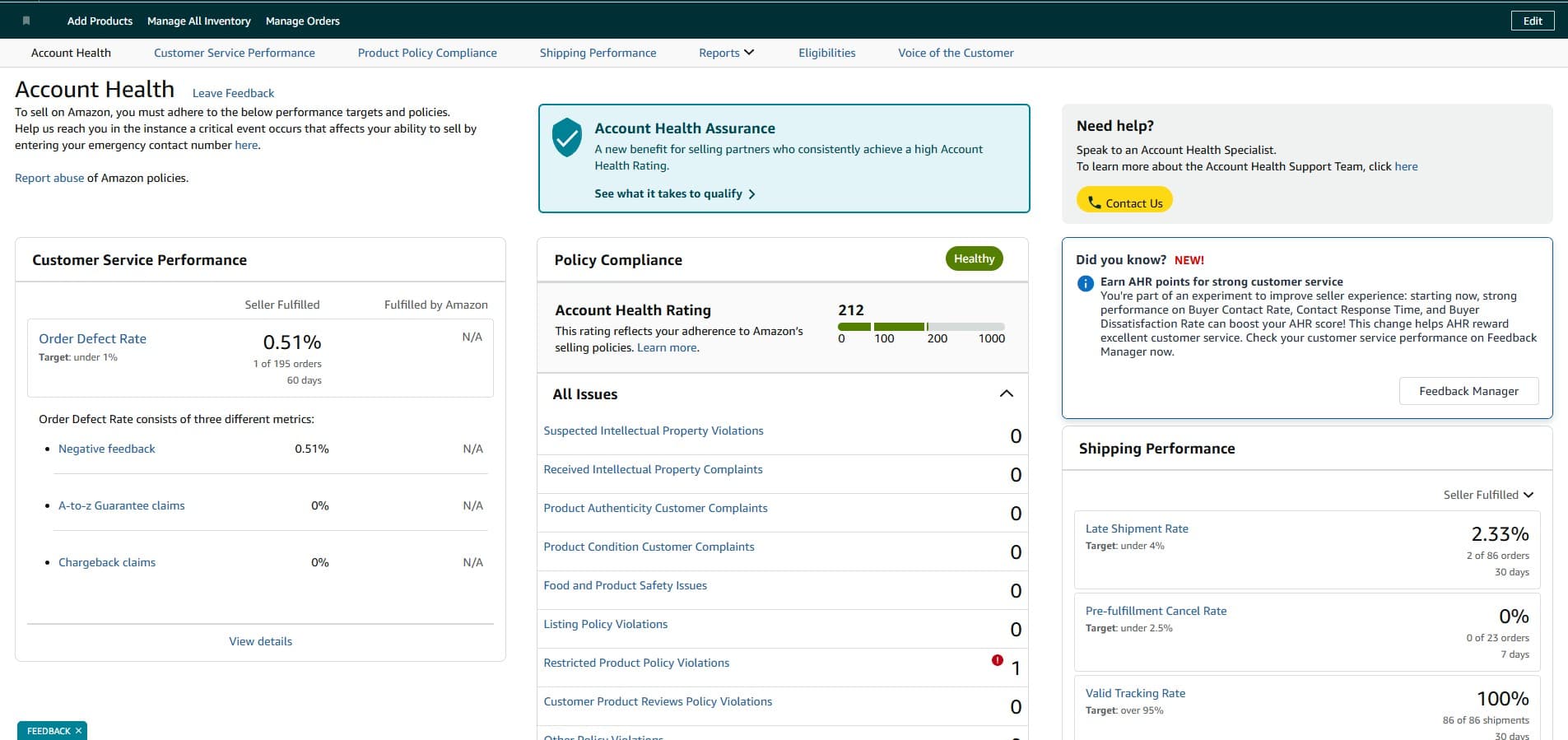Click the Edit button at top right
Viewport: 1568px width, 740px height.
(1533, 21)
